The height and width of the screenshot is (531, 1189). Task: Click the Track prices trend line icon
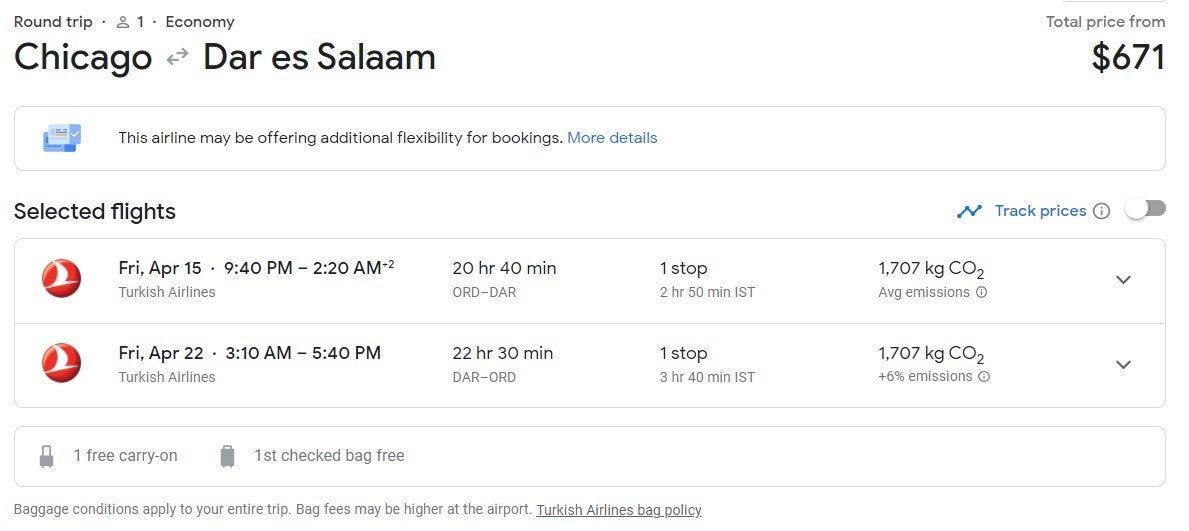point(968,211)
